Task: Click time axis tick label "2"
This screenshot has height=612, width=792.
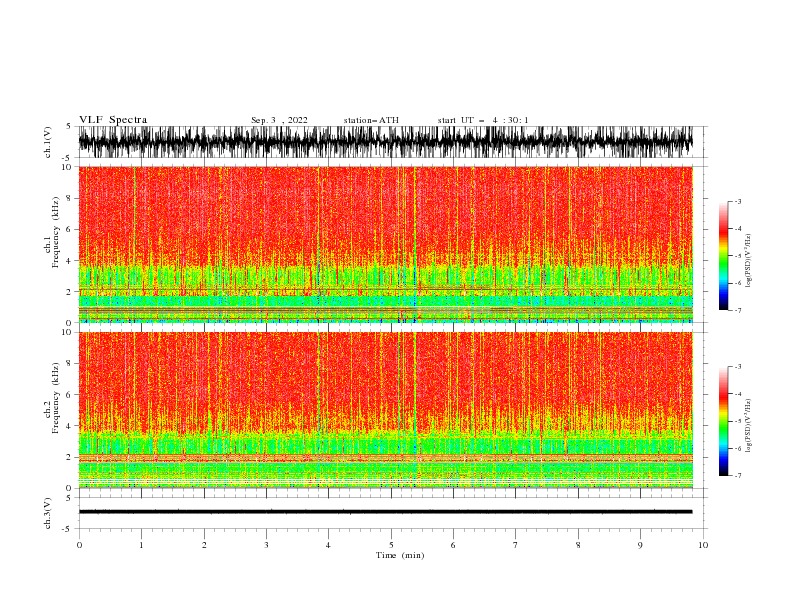Action: point(204,545)
